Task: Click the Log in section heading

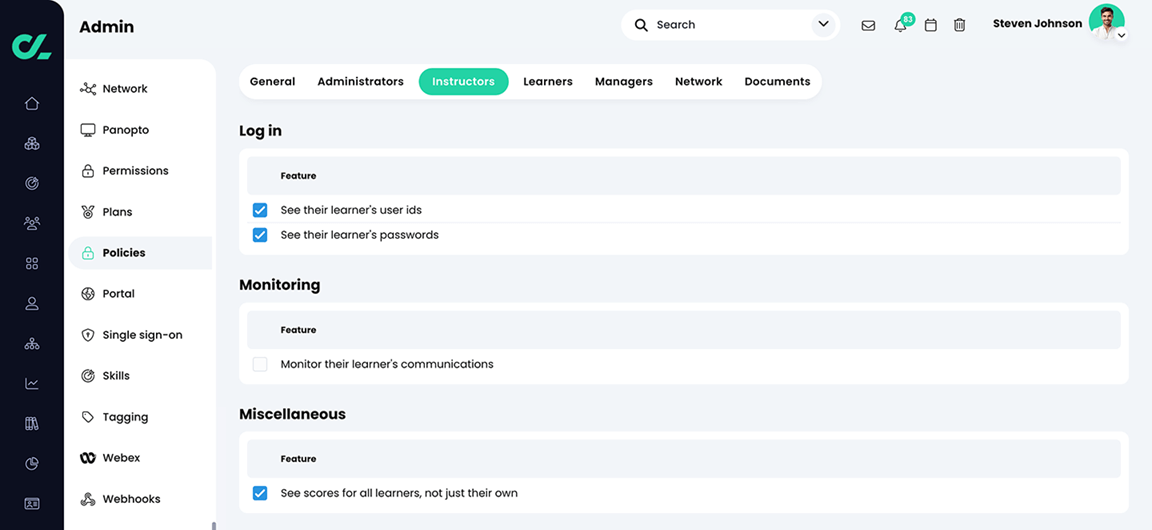Action: coord(260,131)
